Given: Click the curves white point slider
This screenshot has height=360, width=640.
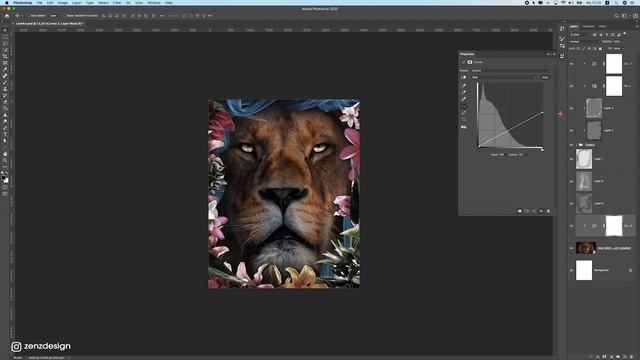Looking at the screenshot, I should pyautogui.click(x=542, y=150).
